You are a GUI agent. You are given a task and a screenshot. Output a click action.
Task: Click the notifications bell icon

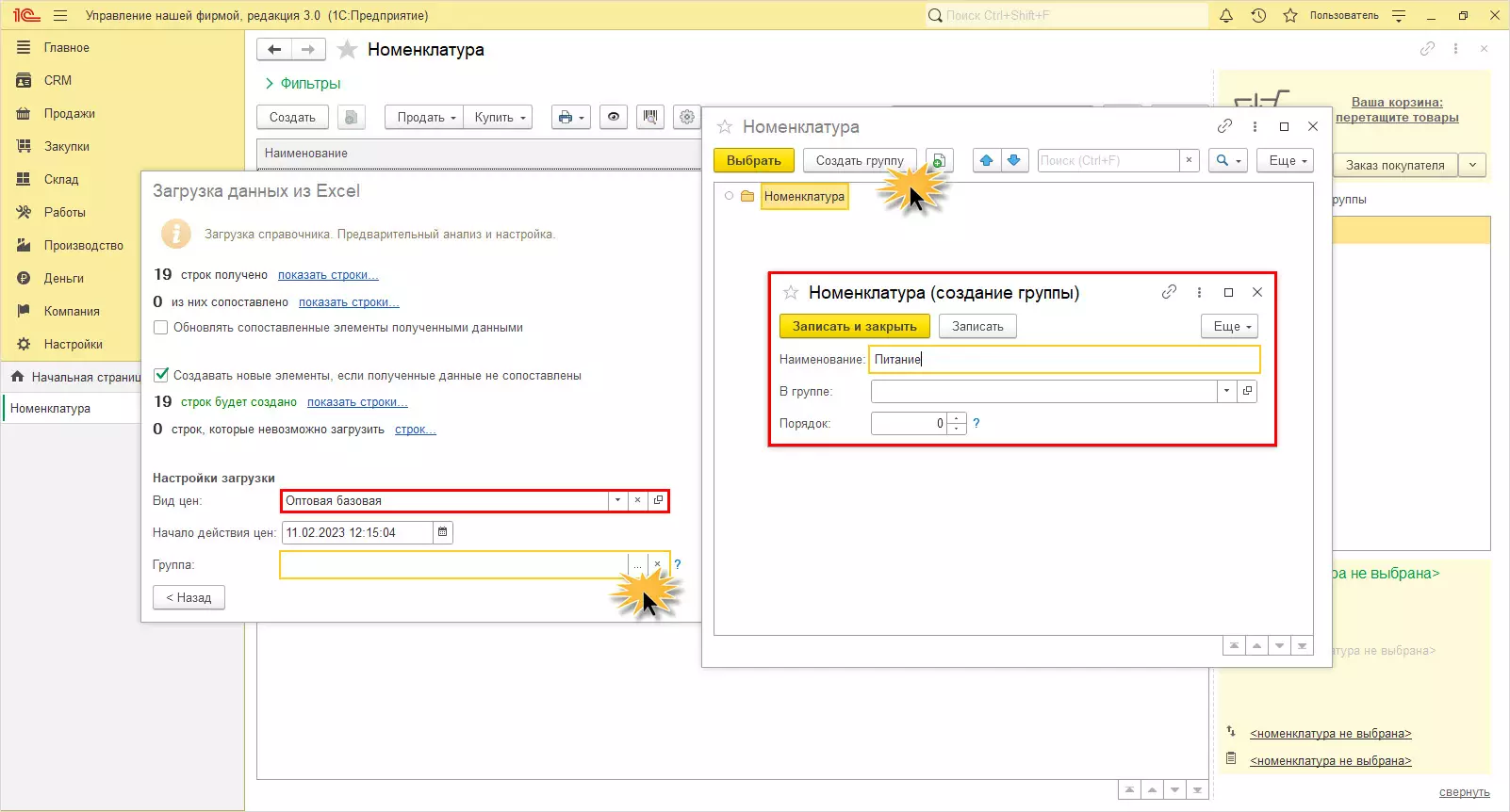tap(1226, 16)
